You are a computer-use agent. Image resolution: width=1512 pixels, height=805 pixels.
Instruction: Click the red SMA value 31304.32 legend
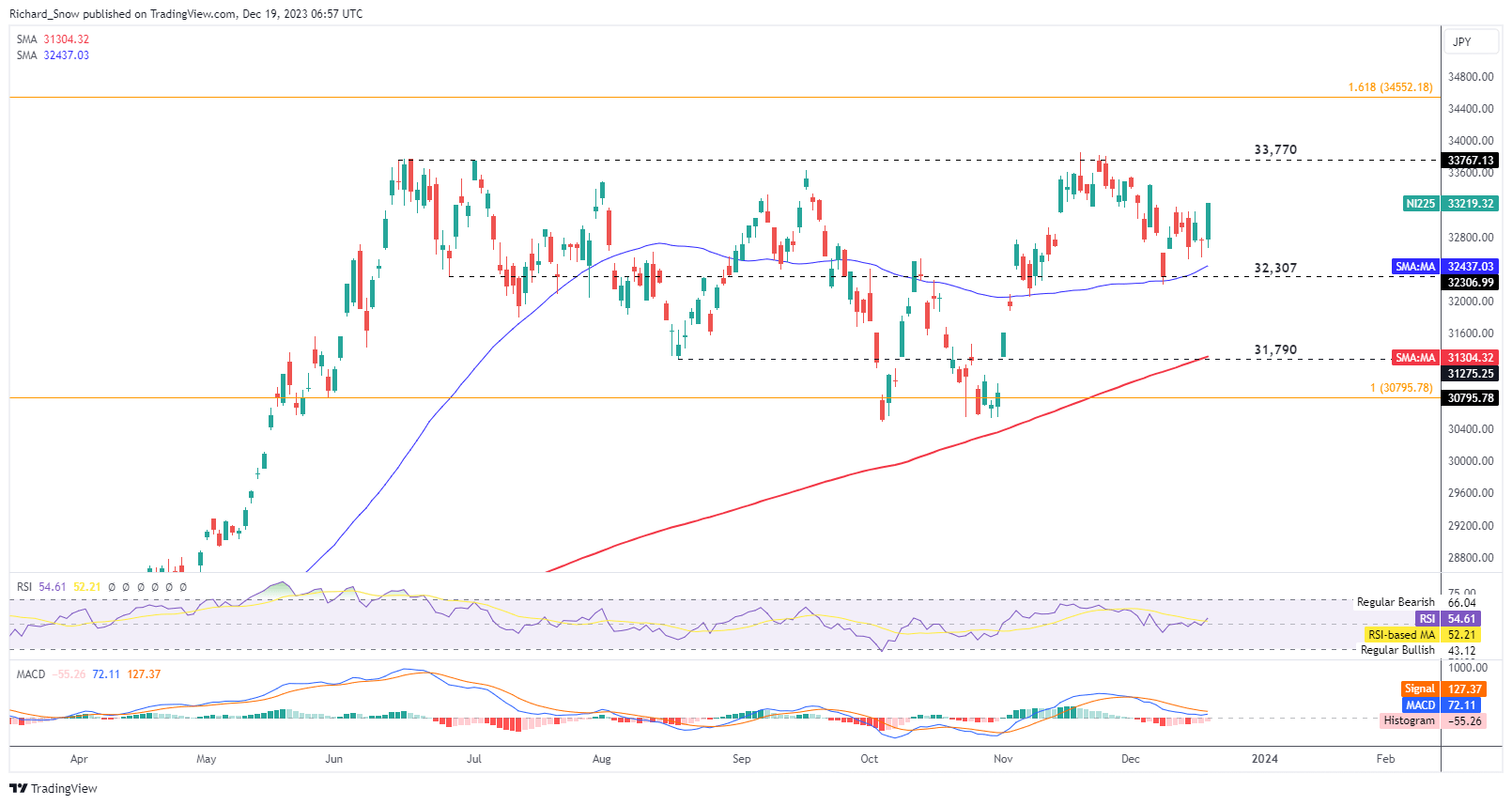66,39
